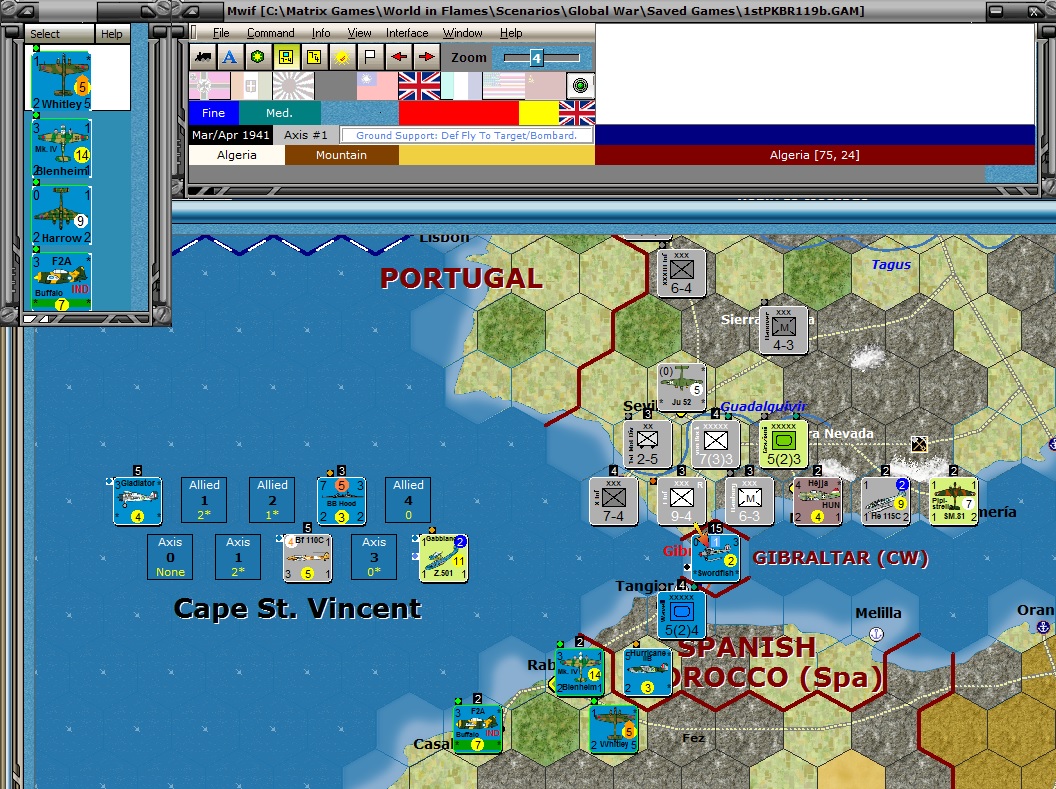Open the Info menu
The image size is (1056, 789).
(321, 33)
